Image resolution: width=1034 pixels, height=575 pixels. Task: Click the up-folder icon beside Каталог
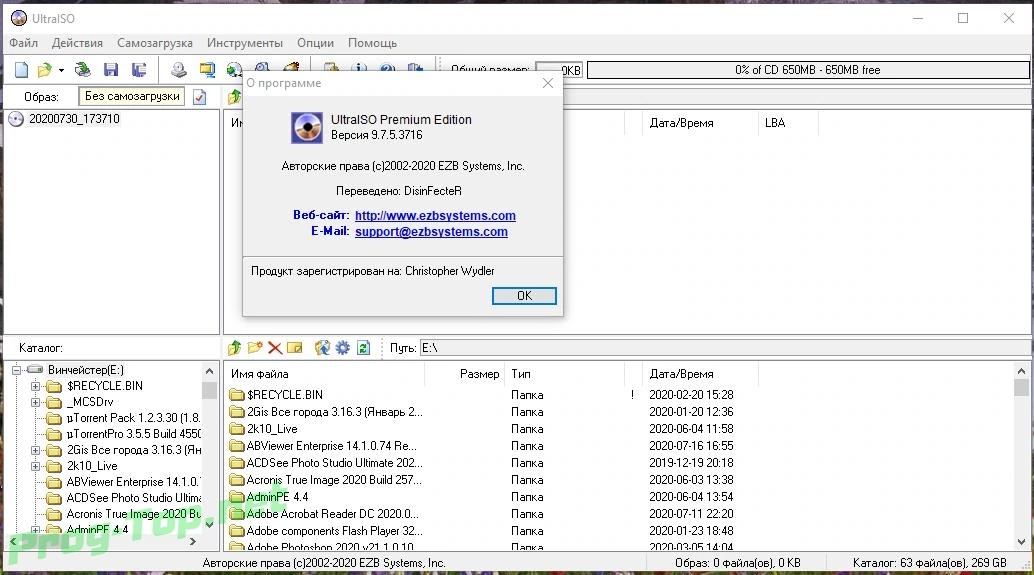click(x=234, y=348)
